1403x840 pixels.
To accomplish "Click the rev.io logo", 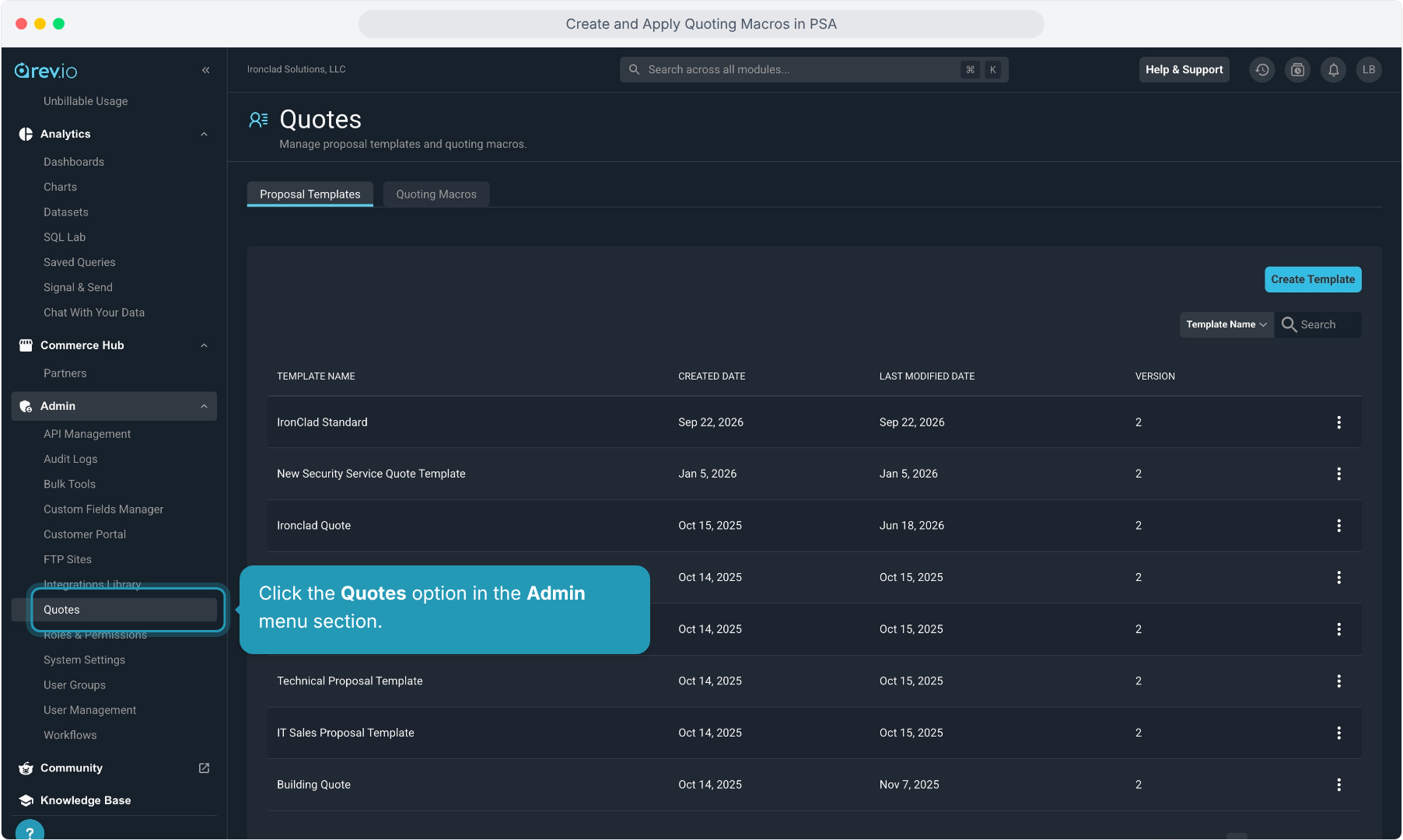I will [46, 71].
